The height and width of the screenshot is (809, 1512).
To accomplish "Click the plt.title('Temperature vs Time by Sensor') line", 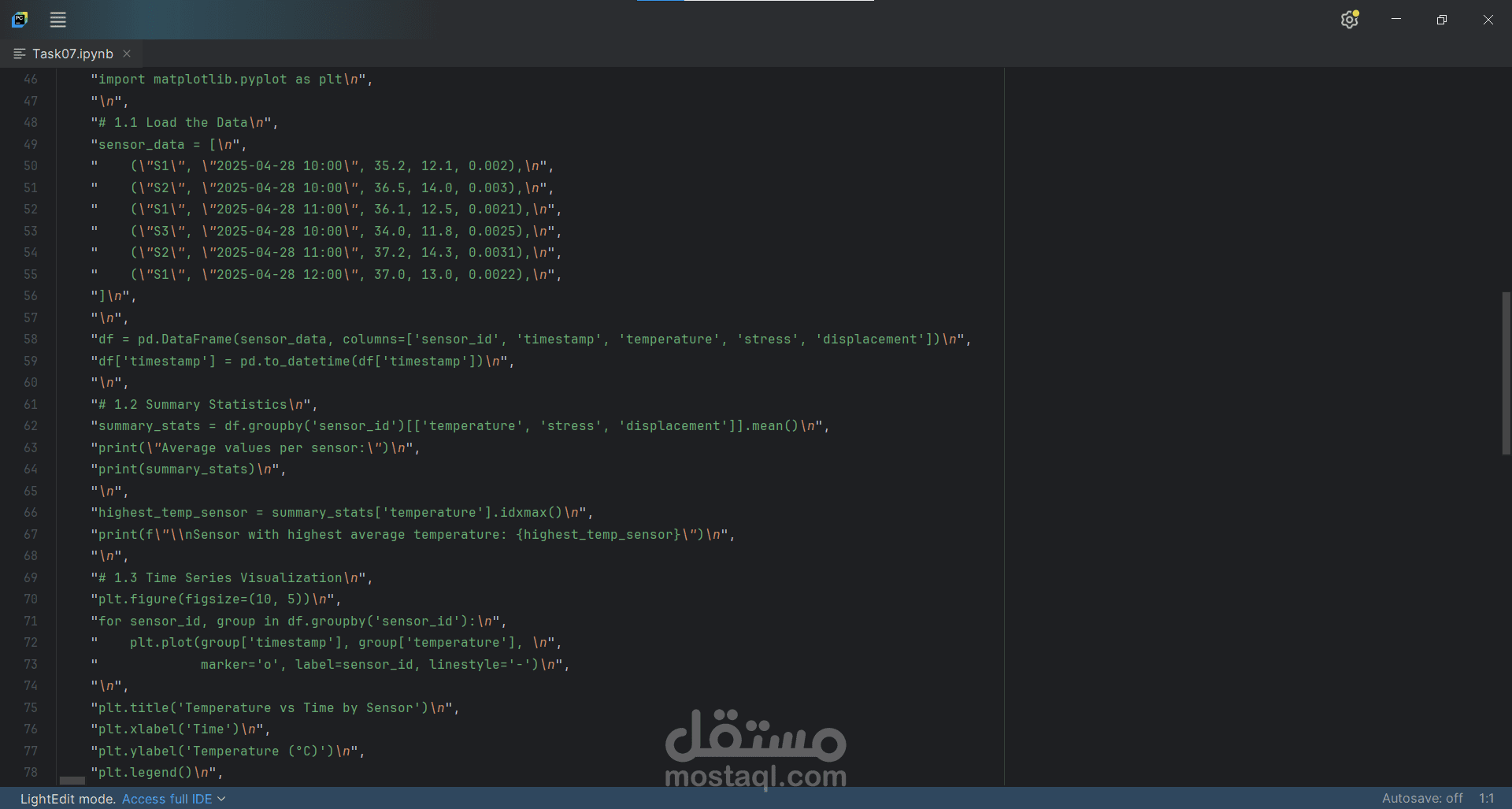I will click(x=275, y=708).
